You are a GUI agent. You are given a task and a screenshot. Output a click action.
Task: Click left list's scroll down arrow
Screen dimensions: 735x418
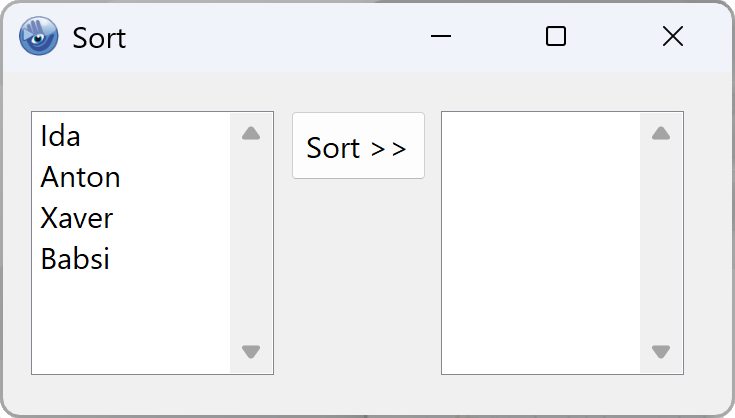251,352
